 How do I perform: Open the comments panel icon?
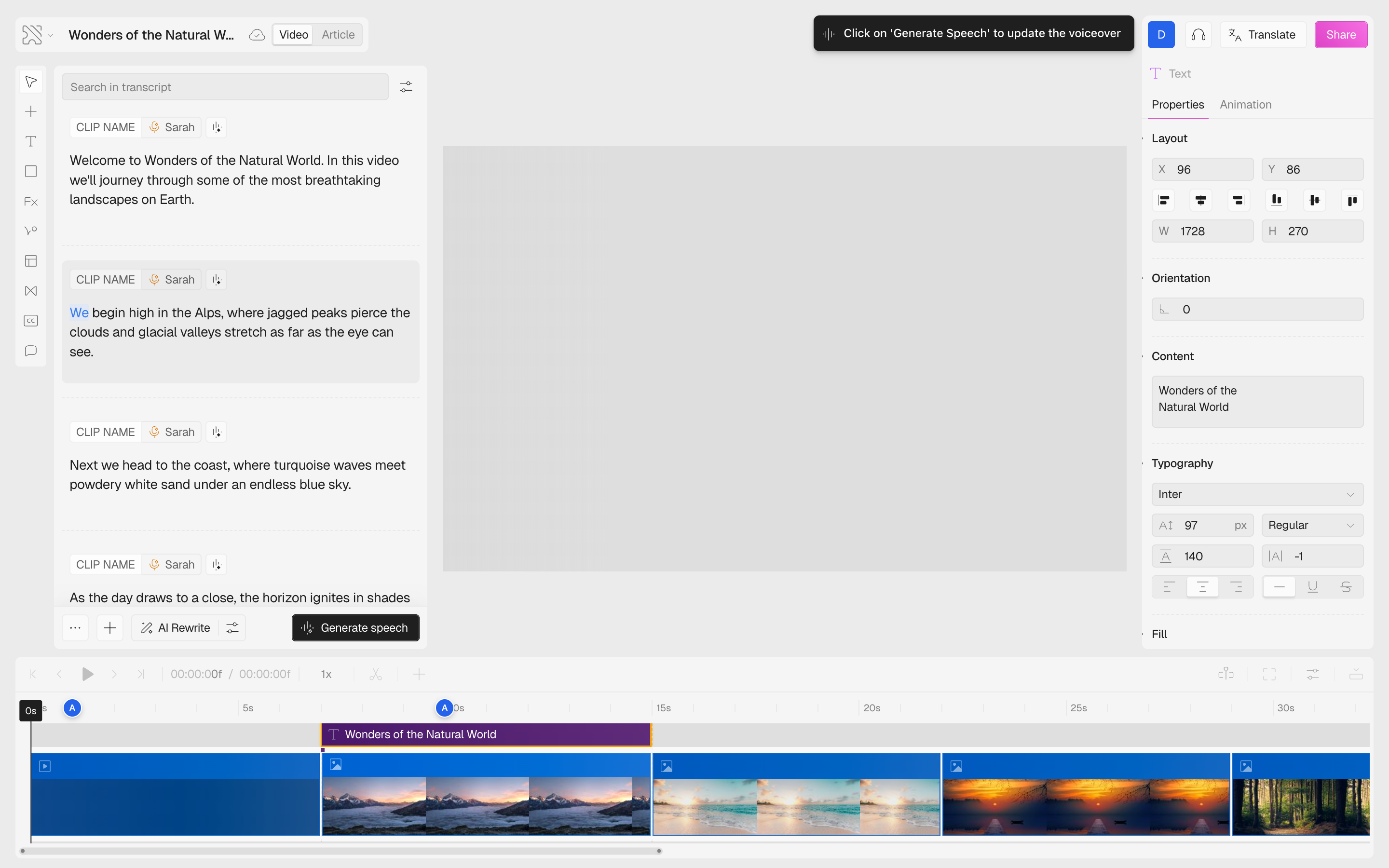pos(31,350)
